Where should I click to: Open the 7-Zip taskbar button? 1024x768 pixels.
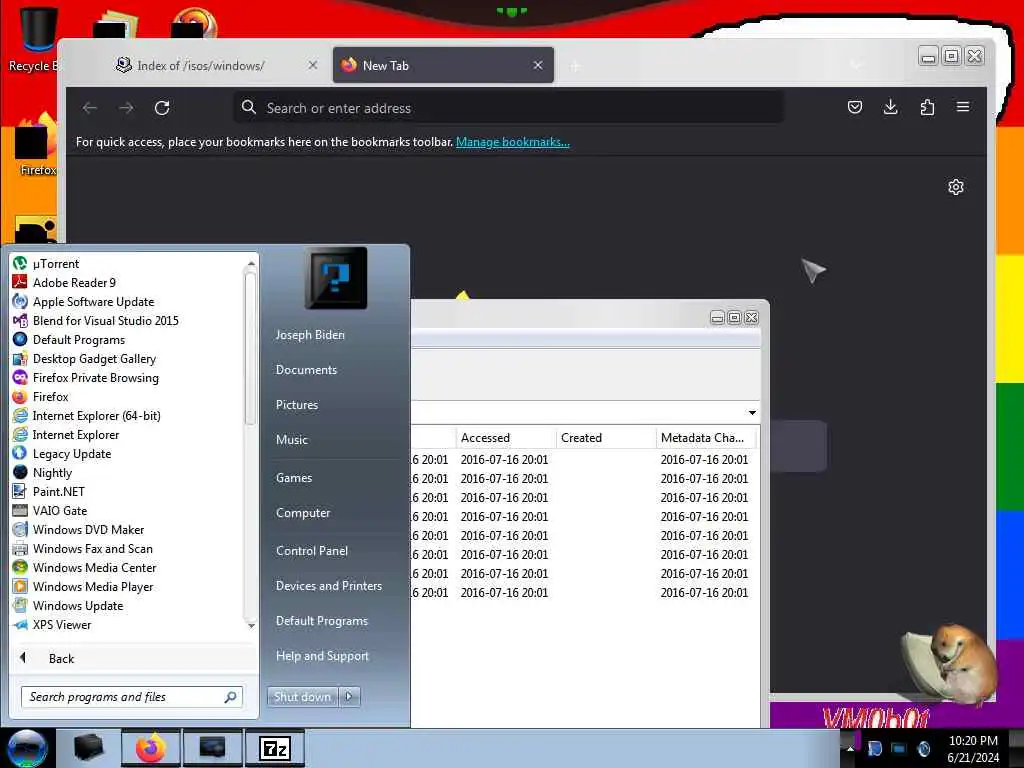click(274, 748)
